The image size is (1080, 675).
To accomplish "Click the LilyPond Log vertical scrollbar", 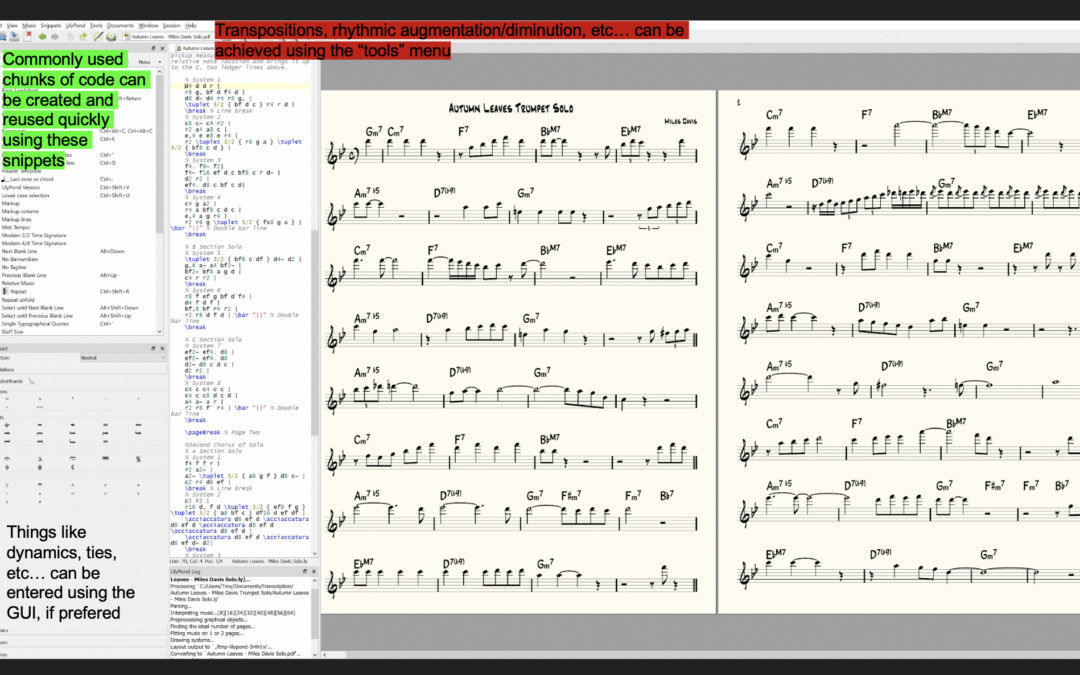I will pos(315,617).
